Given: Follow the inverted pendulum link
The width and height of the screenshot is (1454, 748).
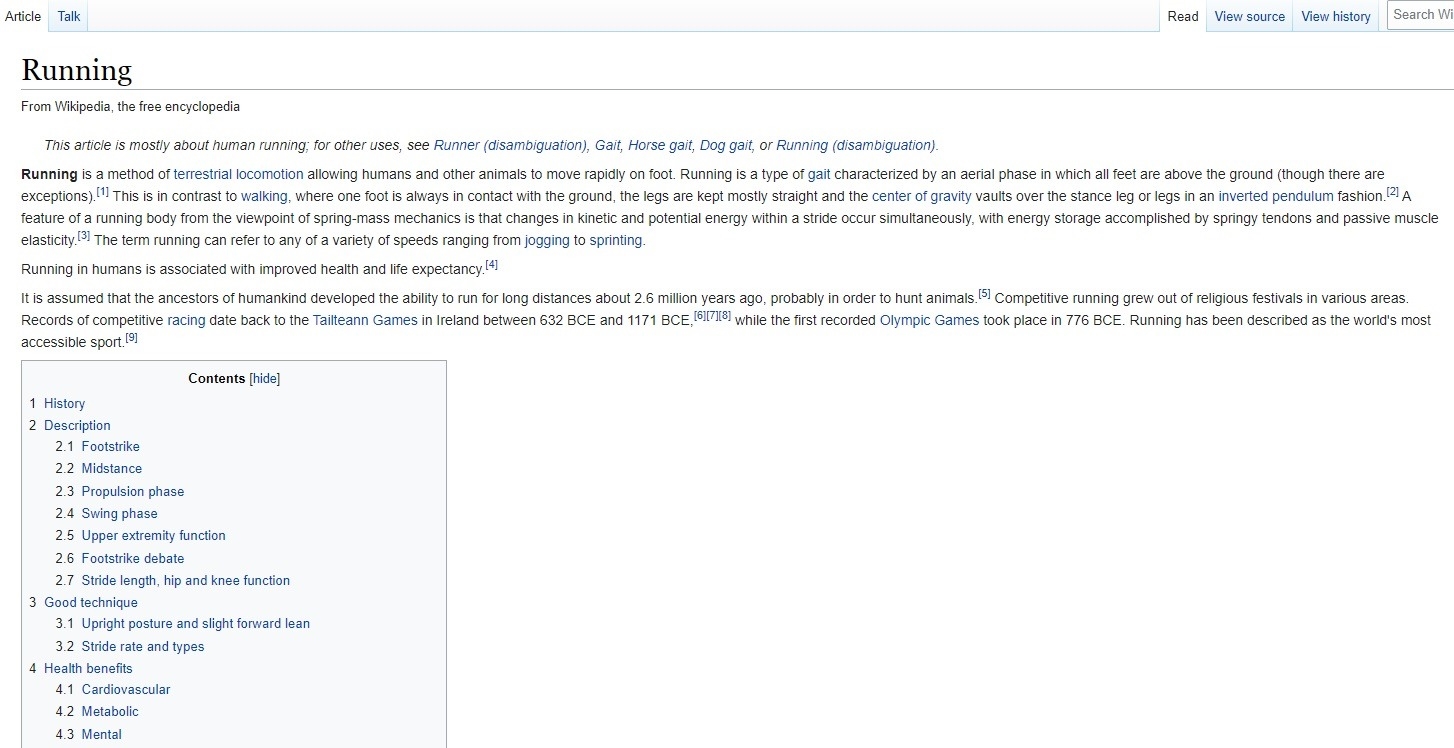Looking at the screenshot, I should pyautogui.click(x=1275, y=196).
